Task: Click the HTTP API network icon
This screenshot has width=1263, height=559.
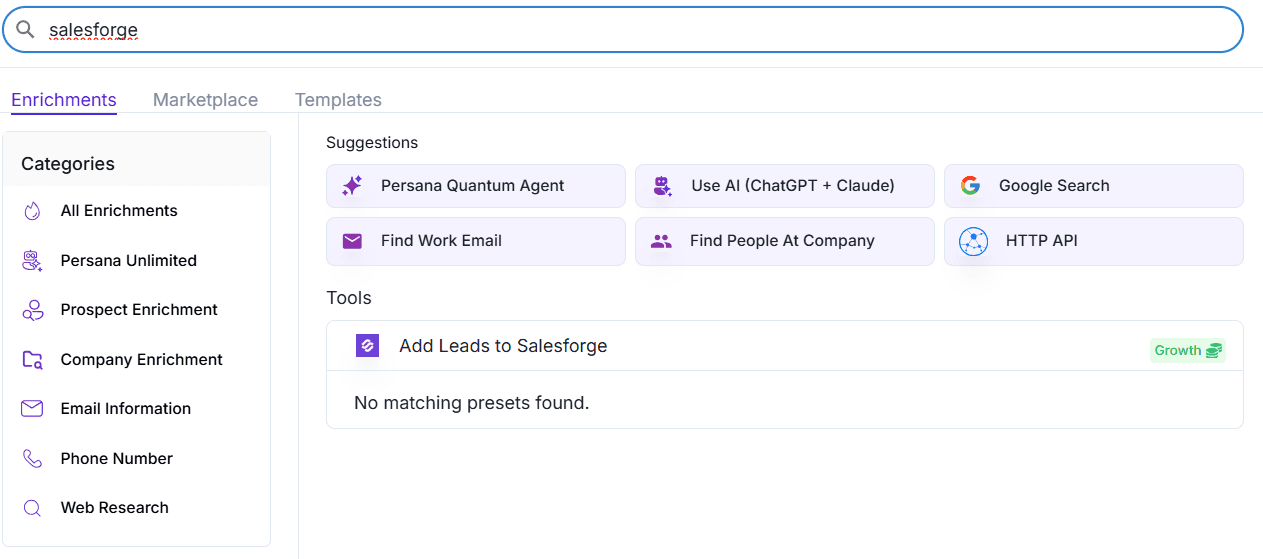Action: click(x=973, y=241)
